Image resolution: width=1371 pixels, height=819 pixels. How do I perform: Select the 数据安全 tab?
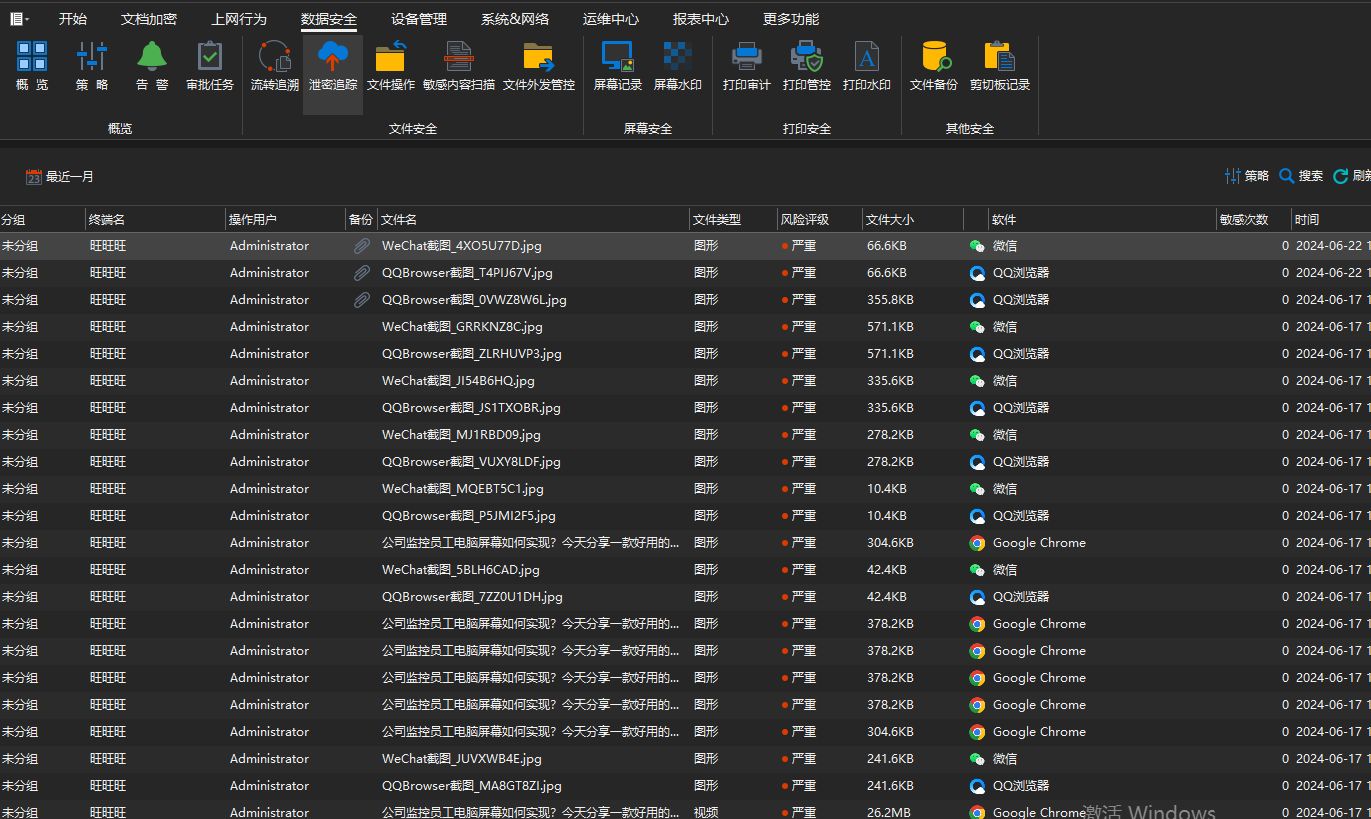pos(329,19)
